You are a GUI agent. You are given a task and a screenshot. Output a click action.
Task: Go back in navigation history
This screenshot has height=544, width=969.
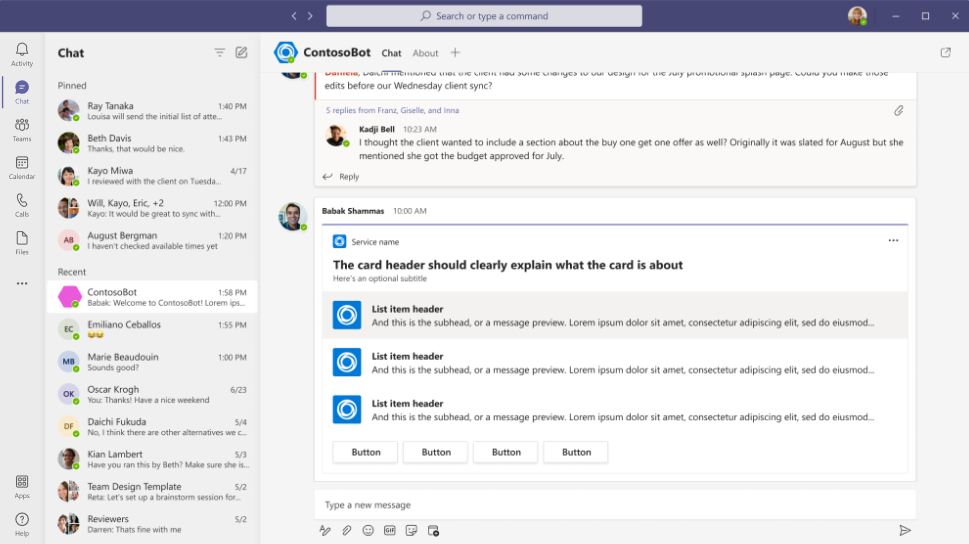click(294, 16)
